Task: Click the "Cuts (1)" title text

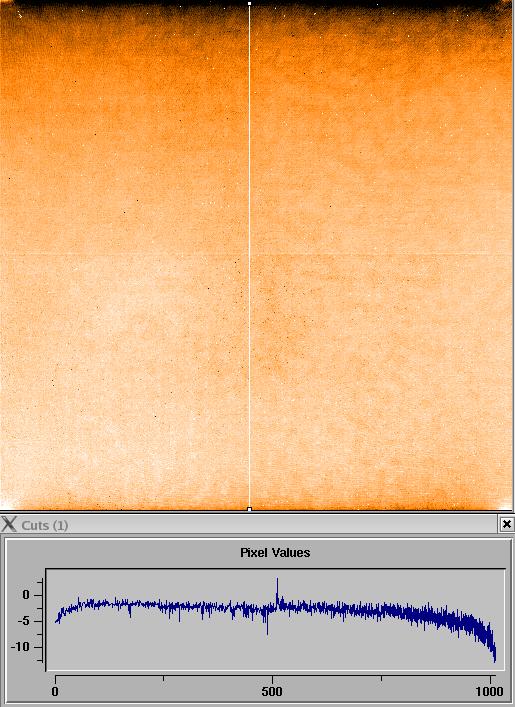Action: coord(45,525)
